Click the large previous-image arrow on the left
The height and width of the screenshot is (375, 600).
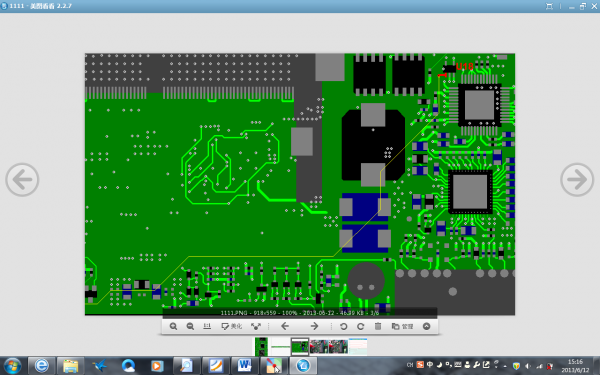pyautogui.click(x=22, y=179)
